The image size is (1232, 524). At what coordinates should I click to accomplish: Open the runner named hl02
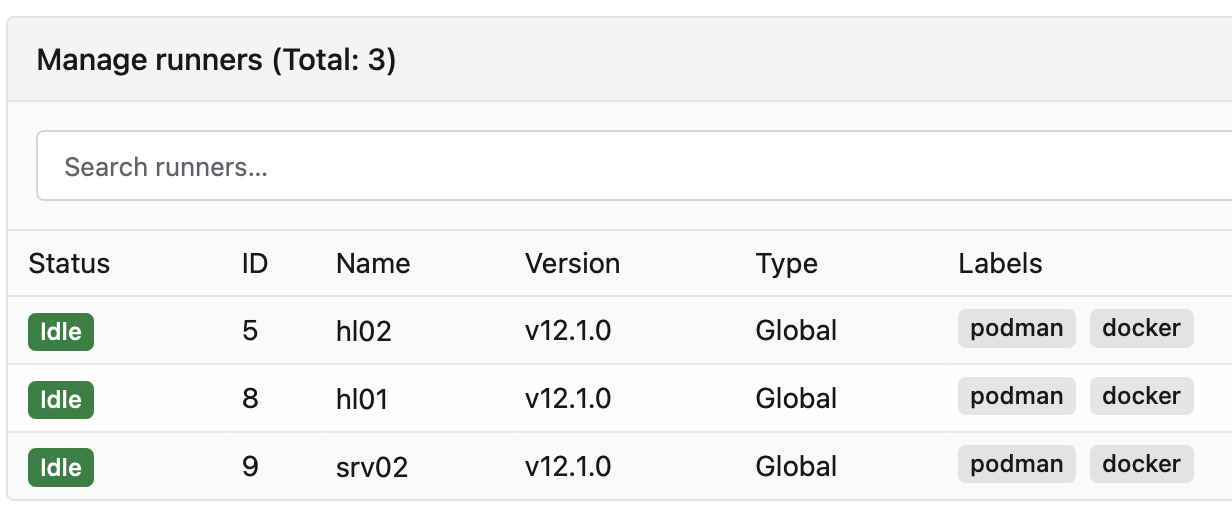[x=363, y=331]
